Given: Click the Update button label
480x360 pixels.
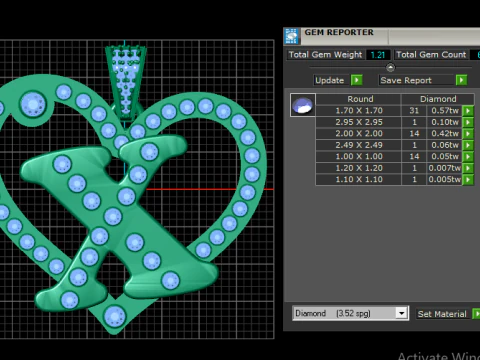Looking at the screenshot, I should 330,80.
